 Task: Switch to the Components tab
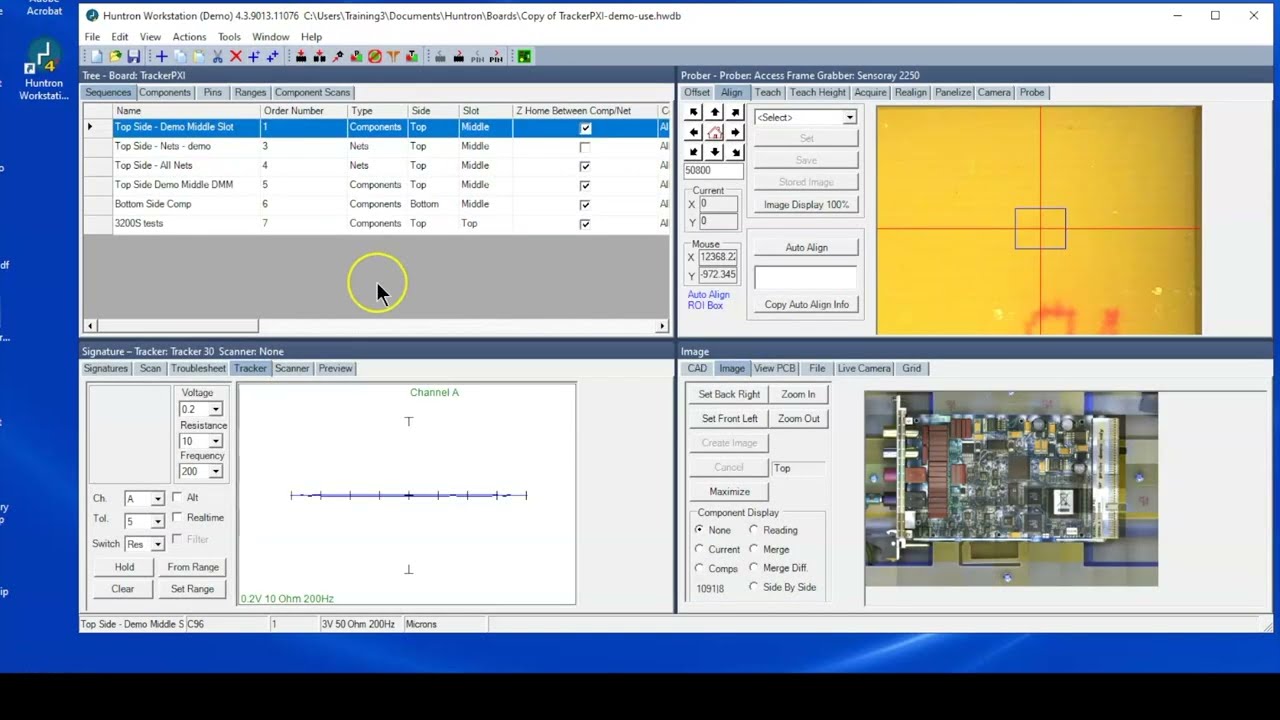tap(164, 92)
